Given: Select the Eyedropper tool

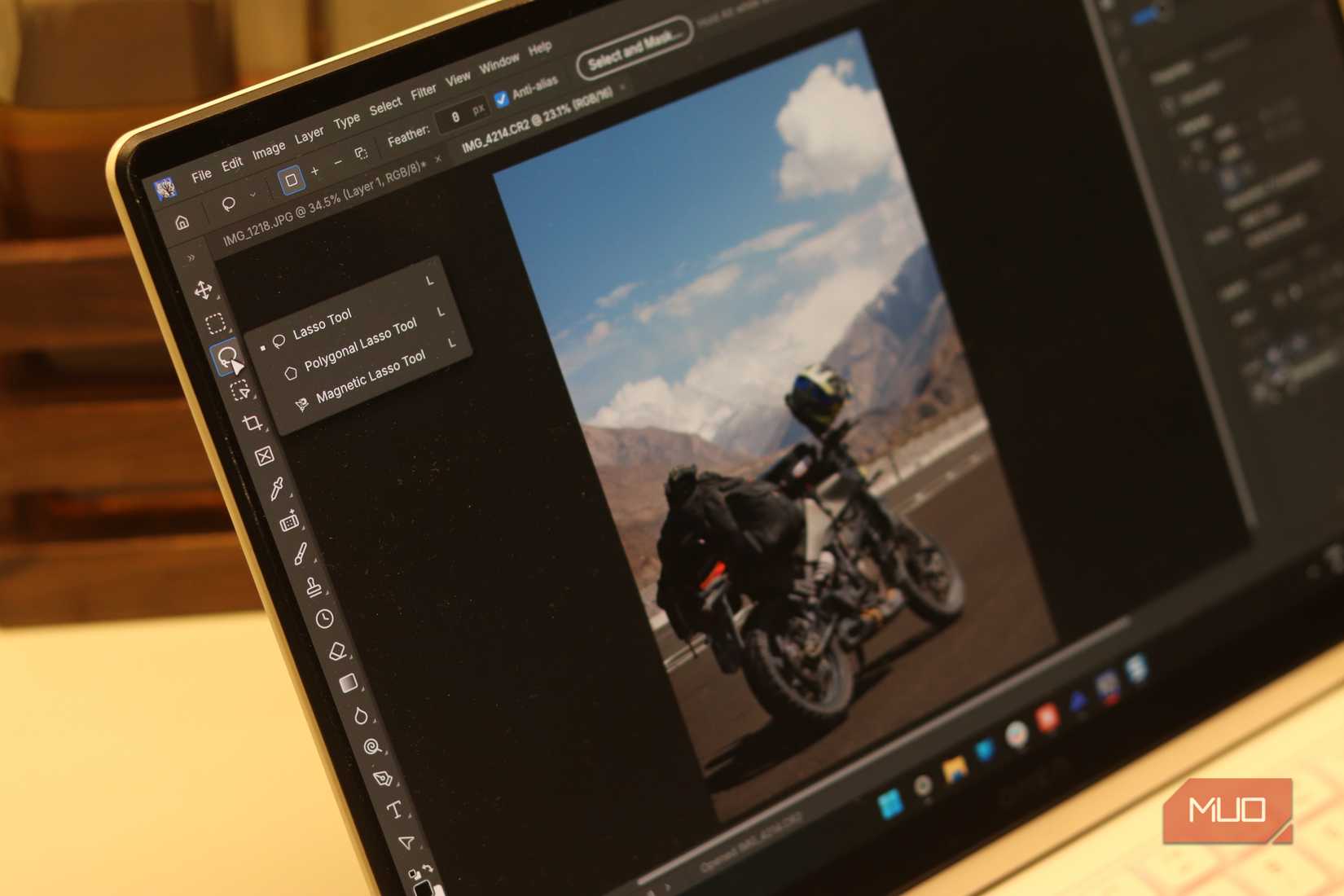Looking at the screenshot, I should 277,489.
